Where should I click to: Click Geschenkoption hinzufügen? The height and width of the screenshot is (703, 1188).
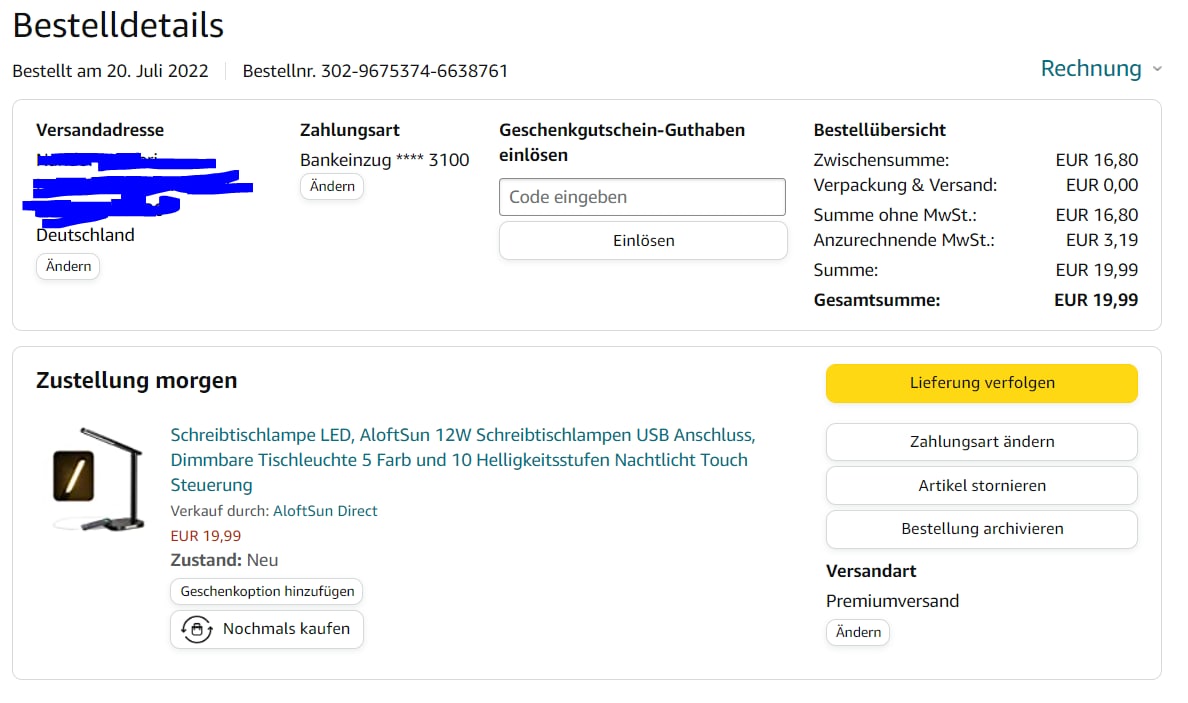[x=267, y=591]
